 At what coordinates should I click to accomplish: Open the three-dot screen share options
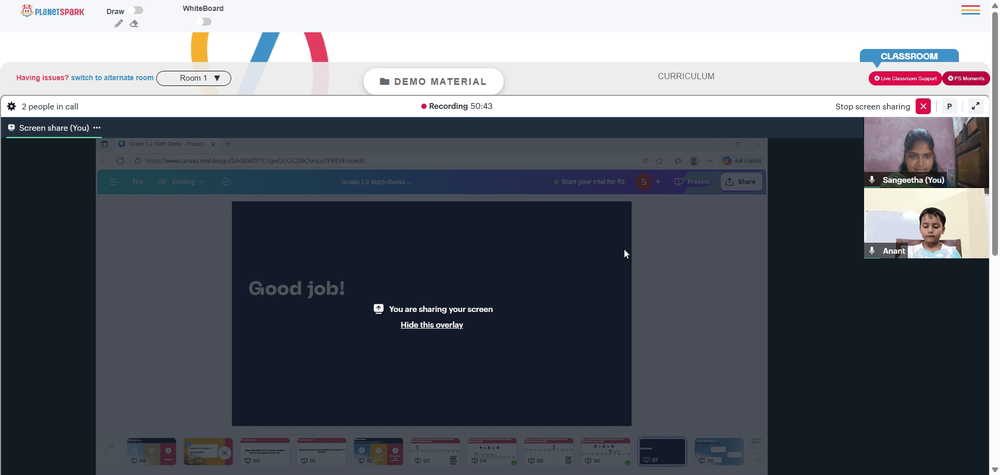(97, 128)
